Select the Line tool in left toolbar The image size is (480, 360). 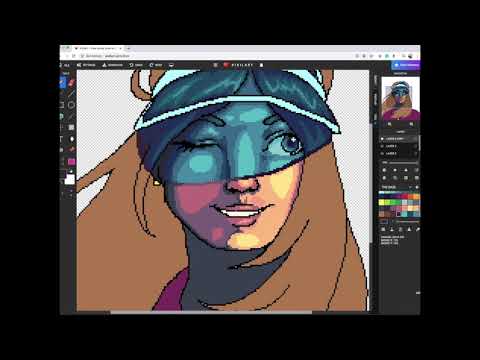pyautogui.click(x=71, y=94)
